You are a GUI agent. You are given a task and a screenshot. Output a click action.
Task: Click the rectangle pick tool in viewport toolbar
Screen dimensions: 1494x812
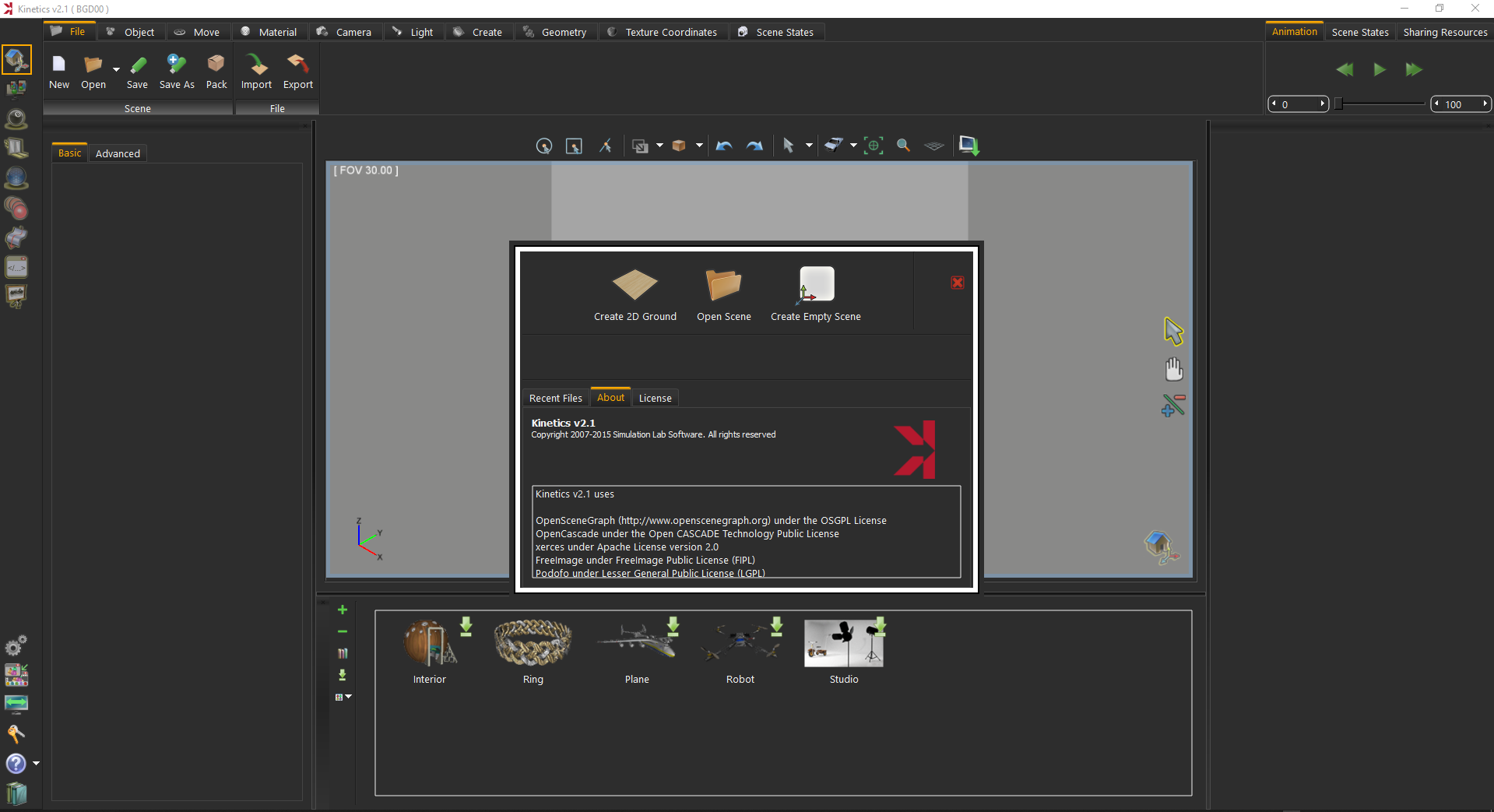[x=574, y=146]
